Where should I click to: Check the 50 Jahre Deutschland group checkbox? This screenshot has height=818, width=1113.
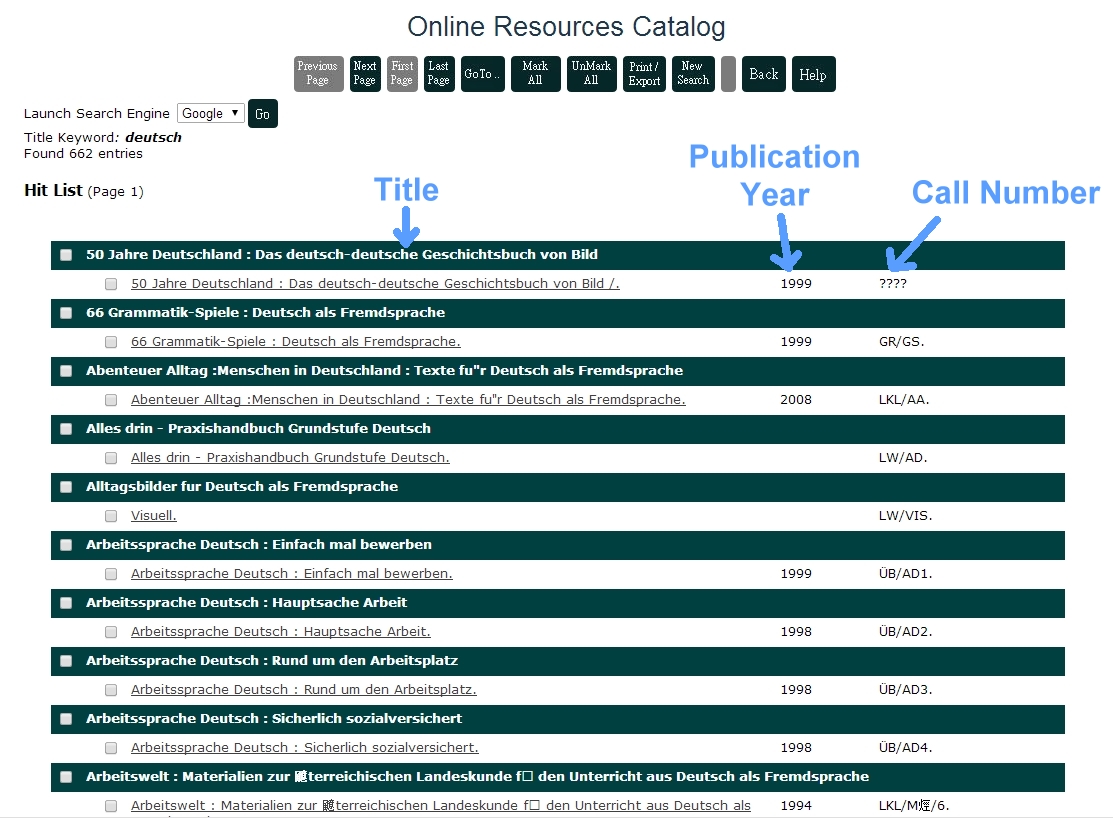click(66, 255)
